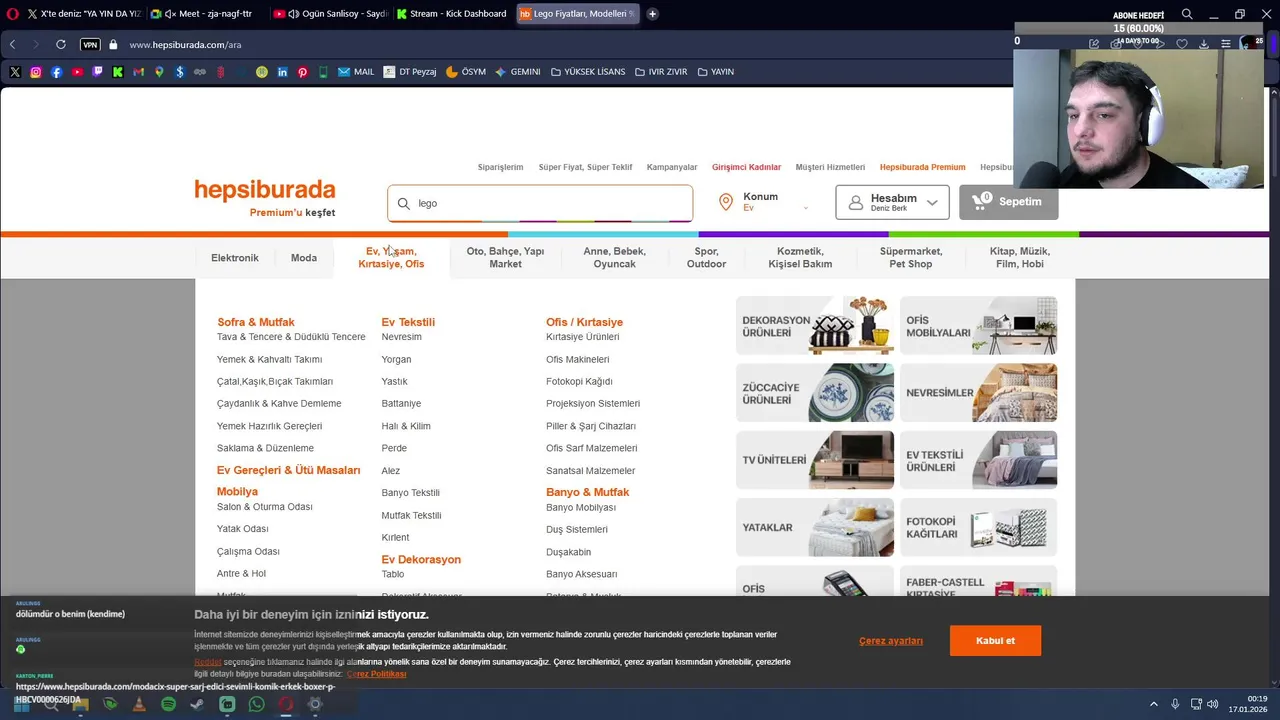This screenshot has width=1280, height=720.
Task: Open the LinkedIn bookmark icon
Action: tap(282, 72)
